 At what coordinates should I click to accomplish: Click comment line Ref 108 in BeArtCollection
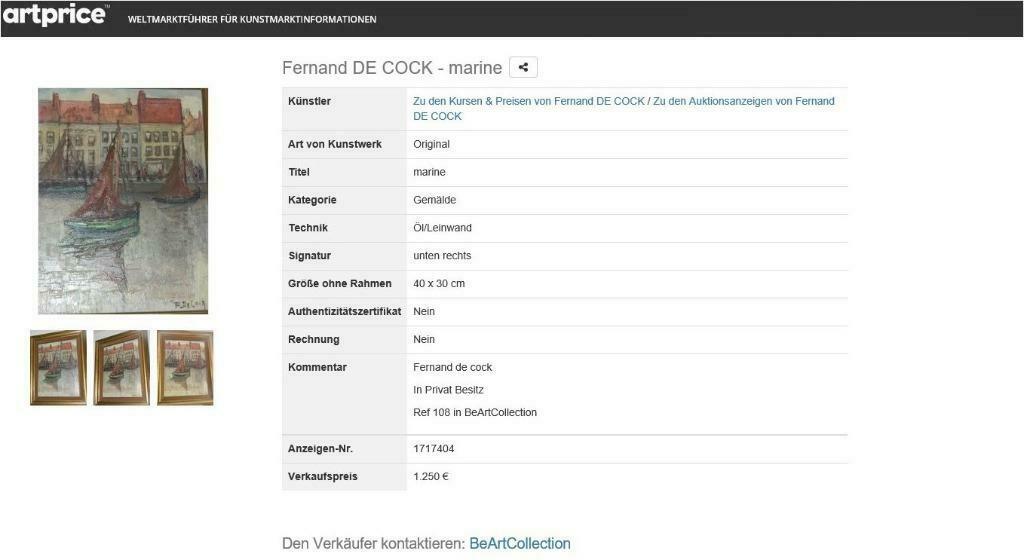click(x=475, y=412)
